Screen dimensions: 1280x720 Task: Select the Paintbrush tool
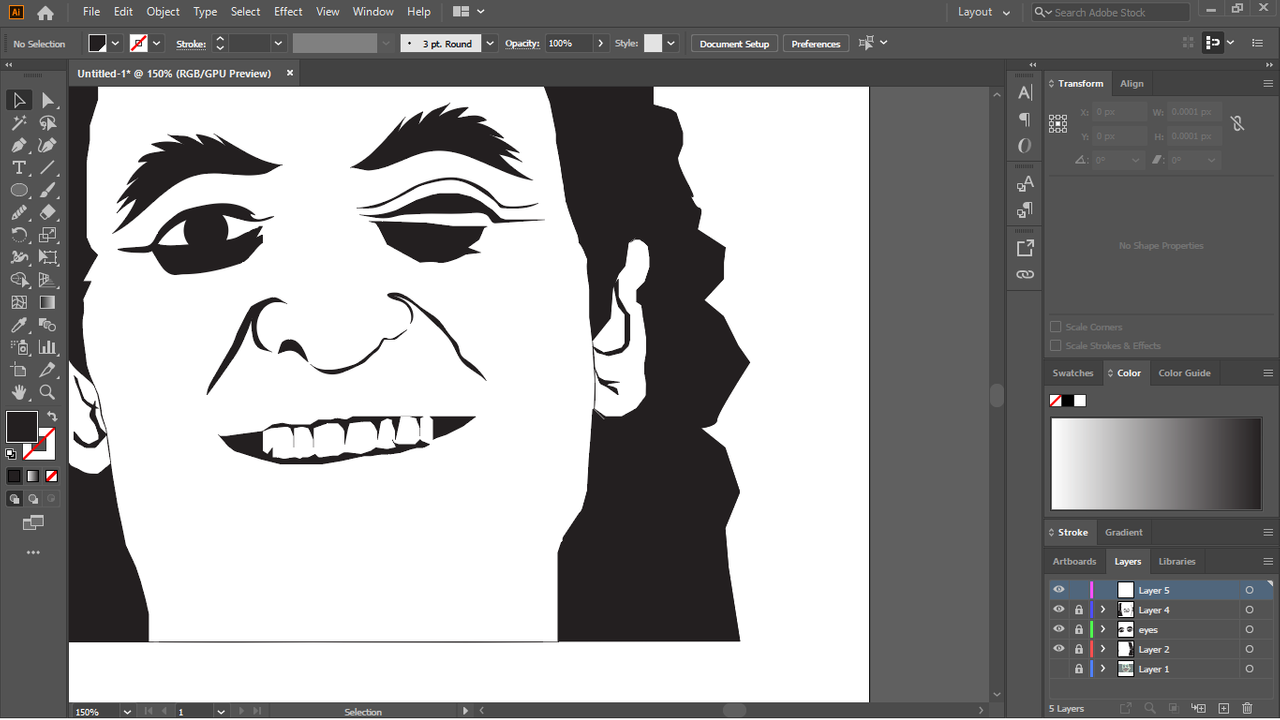(47, 190)
